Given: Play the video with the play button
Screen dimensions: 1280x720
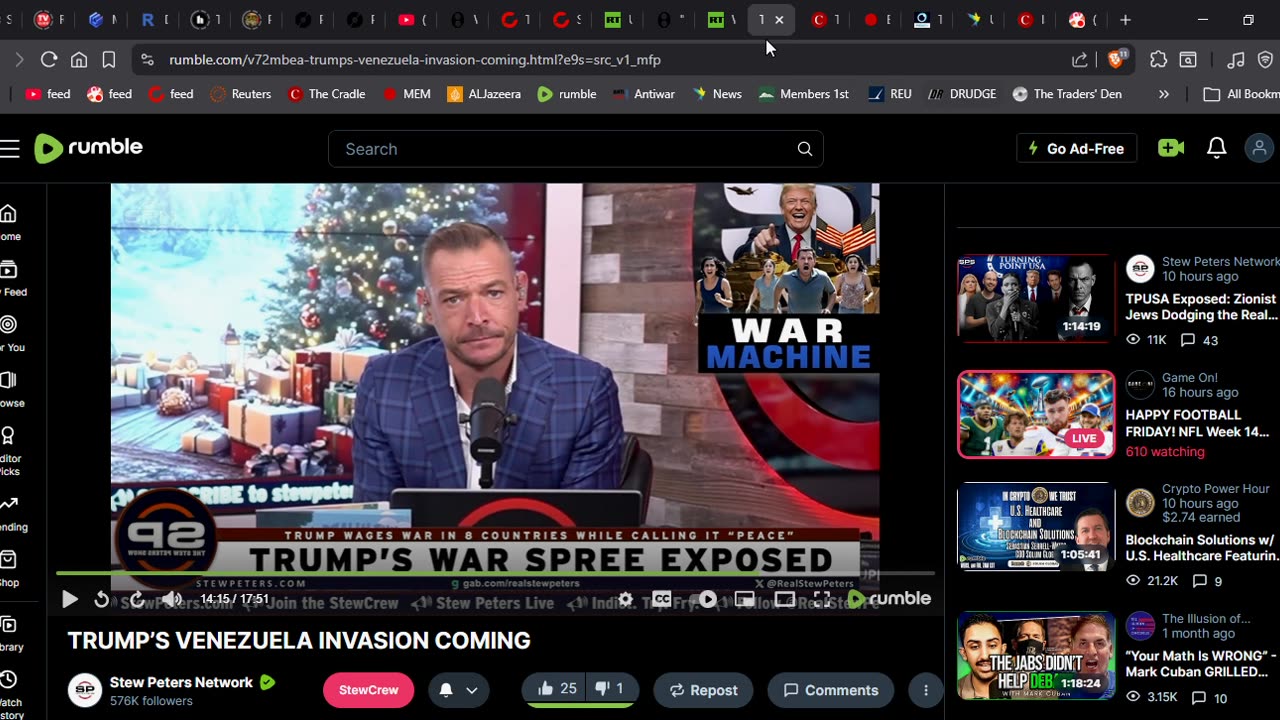Looking at the screenshot, I should pos(69,599).
